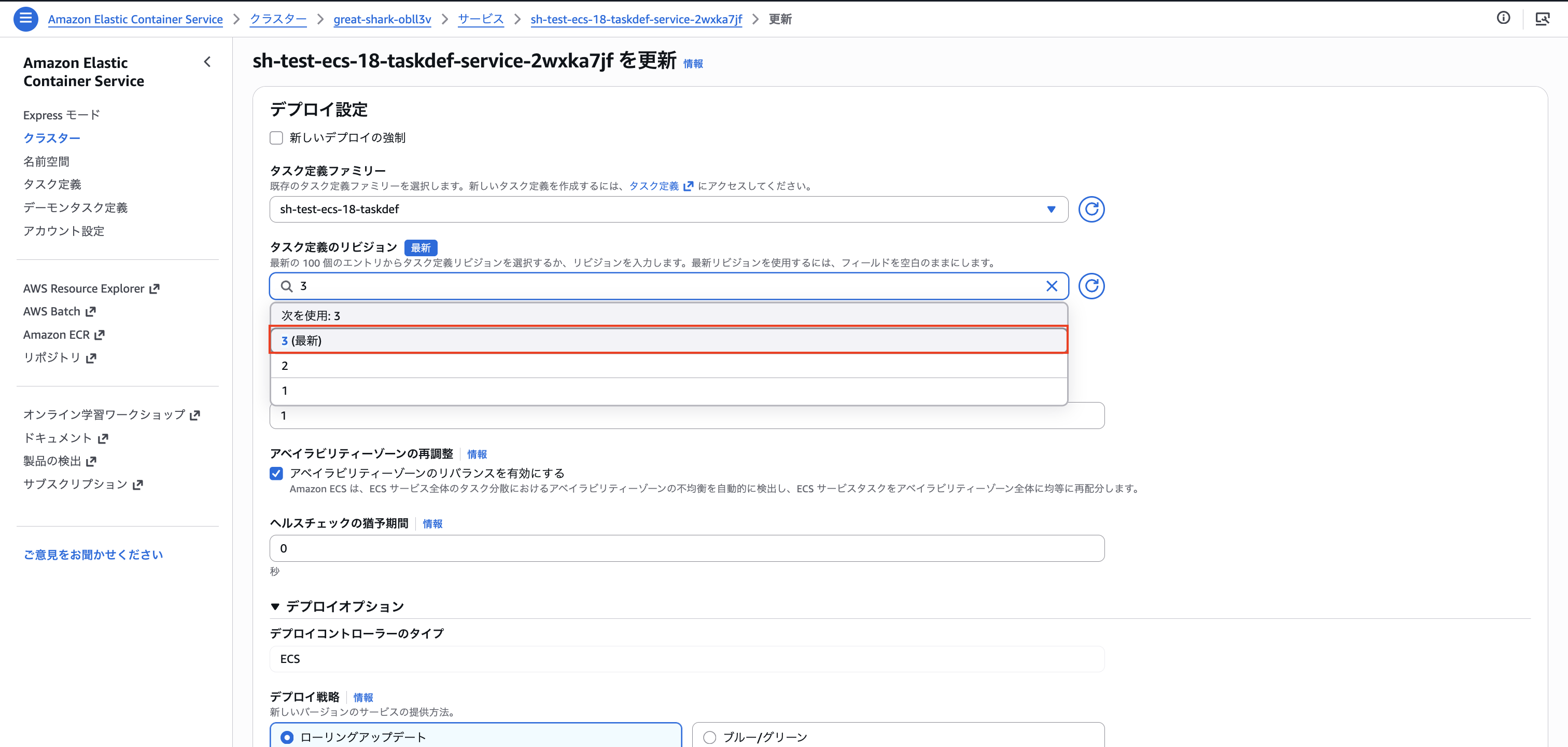1568x747 pixels.
Task: Click 情報 next to ヘルスチェックの猶予期間
Action: coord(432,523)
